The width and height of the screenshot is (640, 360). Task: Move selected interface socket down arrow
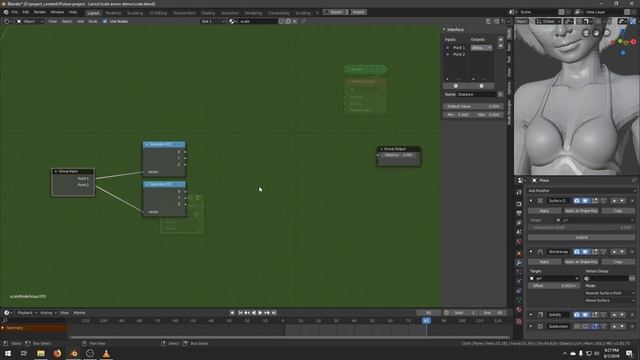coord(501,46)
